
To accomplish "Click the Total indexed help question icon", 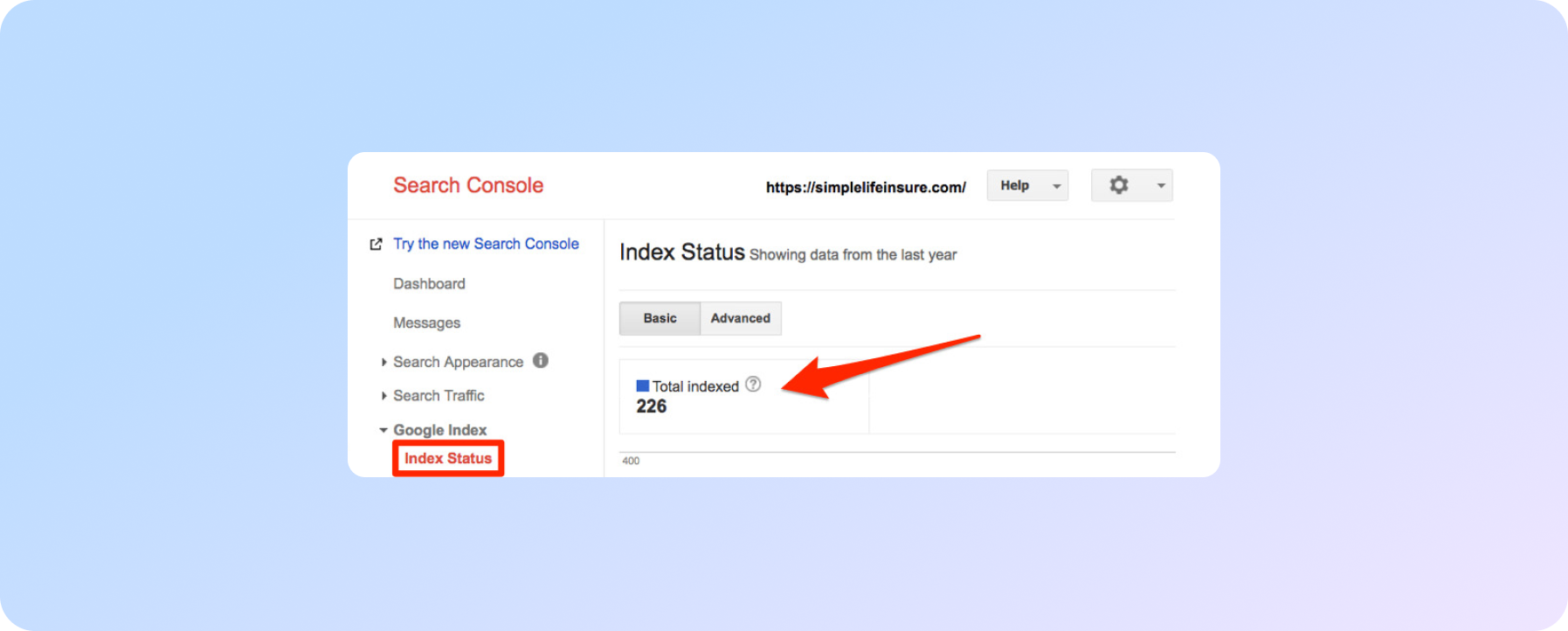I will tap(753, 384).
